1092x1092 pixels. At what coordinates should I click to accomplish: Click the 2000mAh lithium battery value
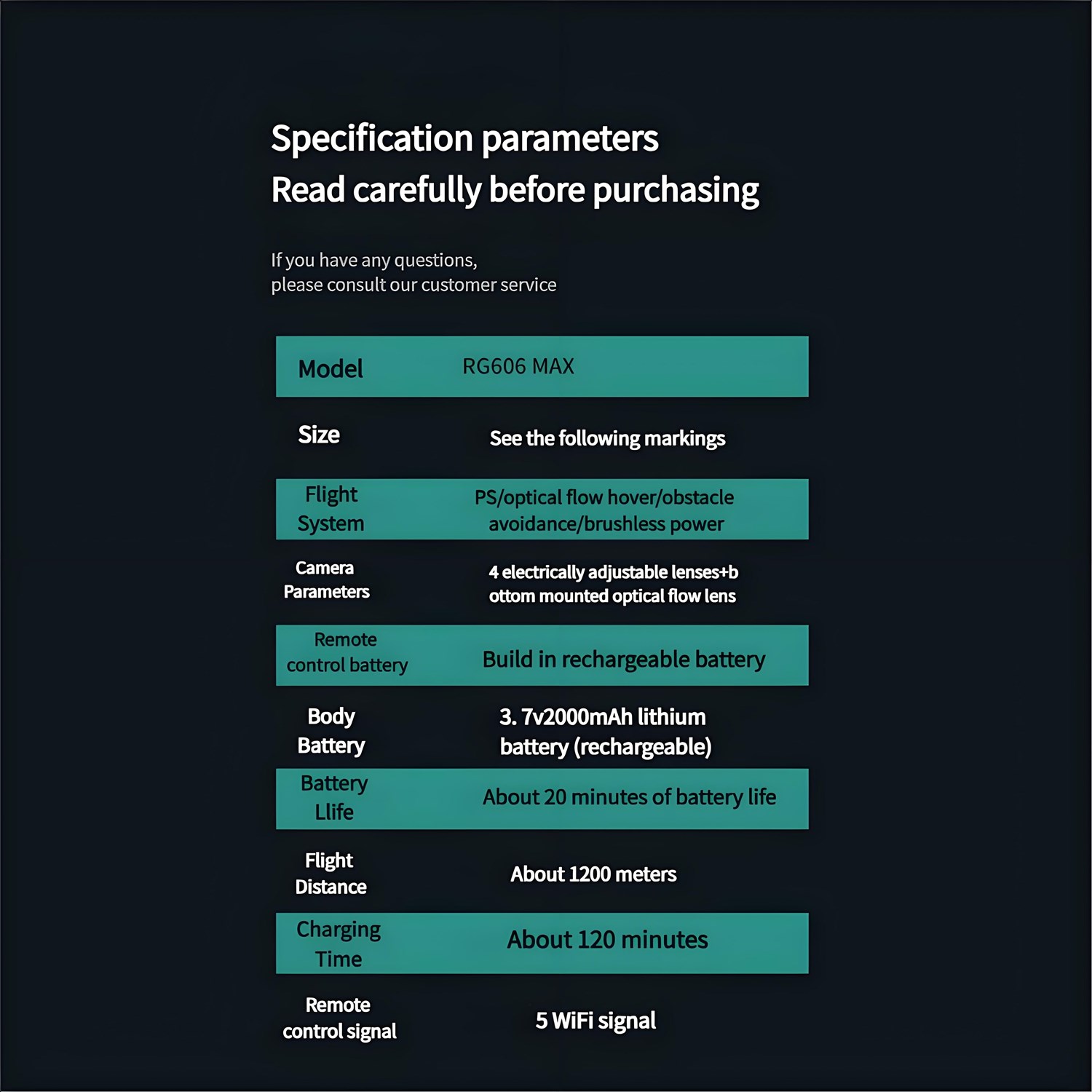605,732
